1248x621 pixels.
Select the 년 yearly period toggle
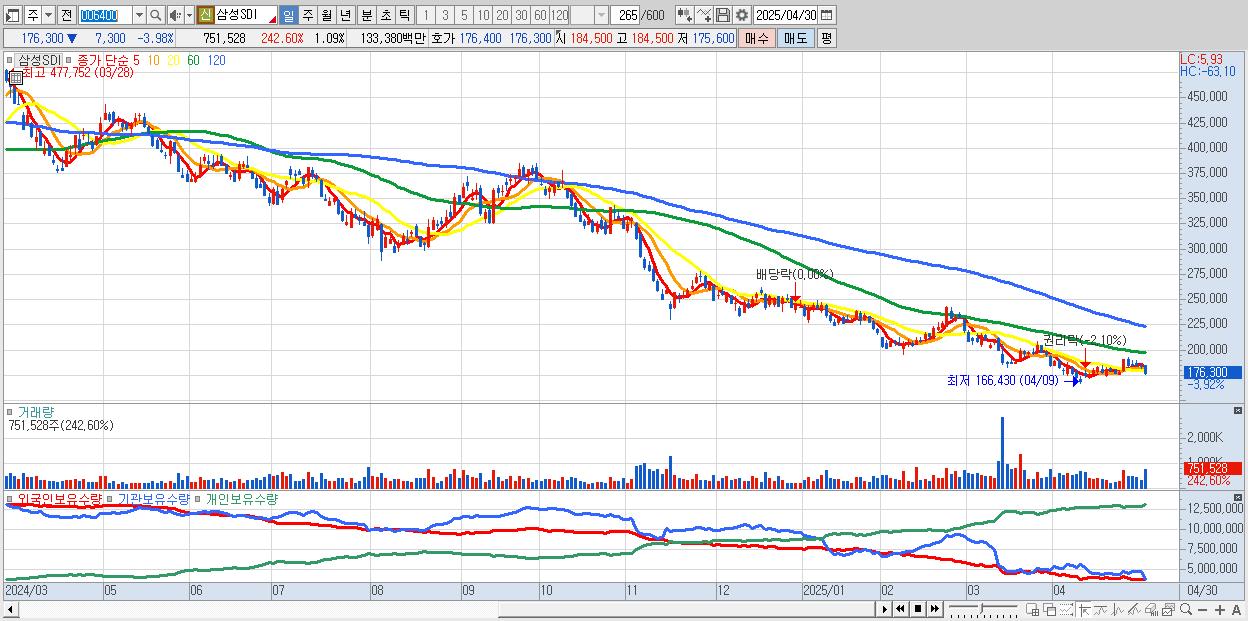[345, 15]
